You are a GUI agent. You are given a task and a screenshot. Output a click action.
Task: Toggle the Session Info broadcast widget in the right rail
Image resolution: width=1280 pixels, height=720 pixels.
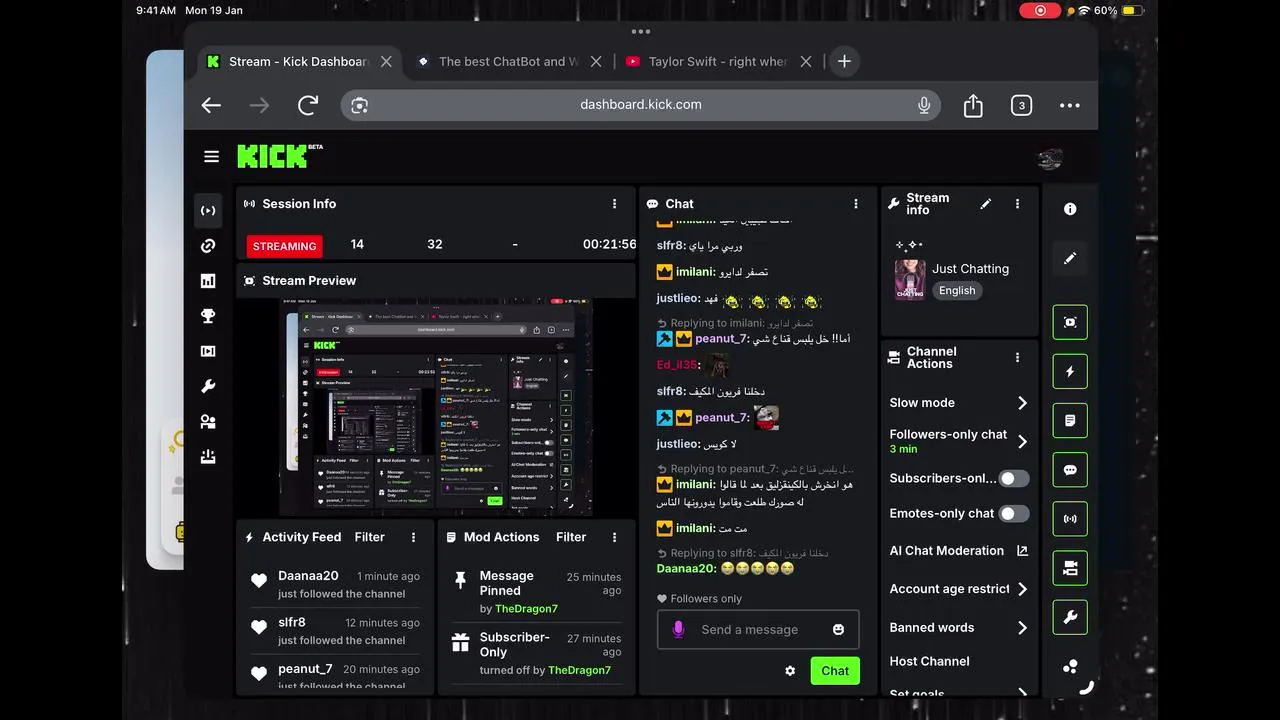click(1070, 519)
